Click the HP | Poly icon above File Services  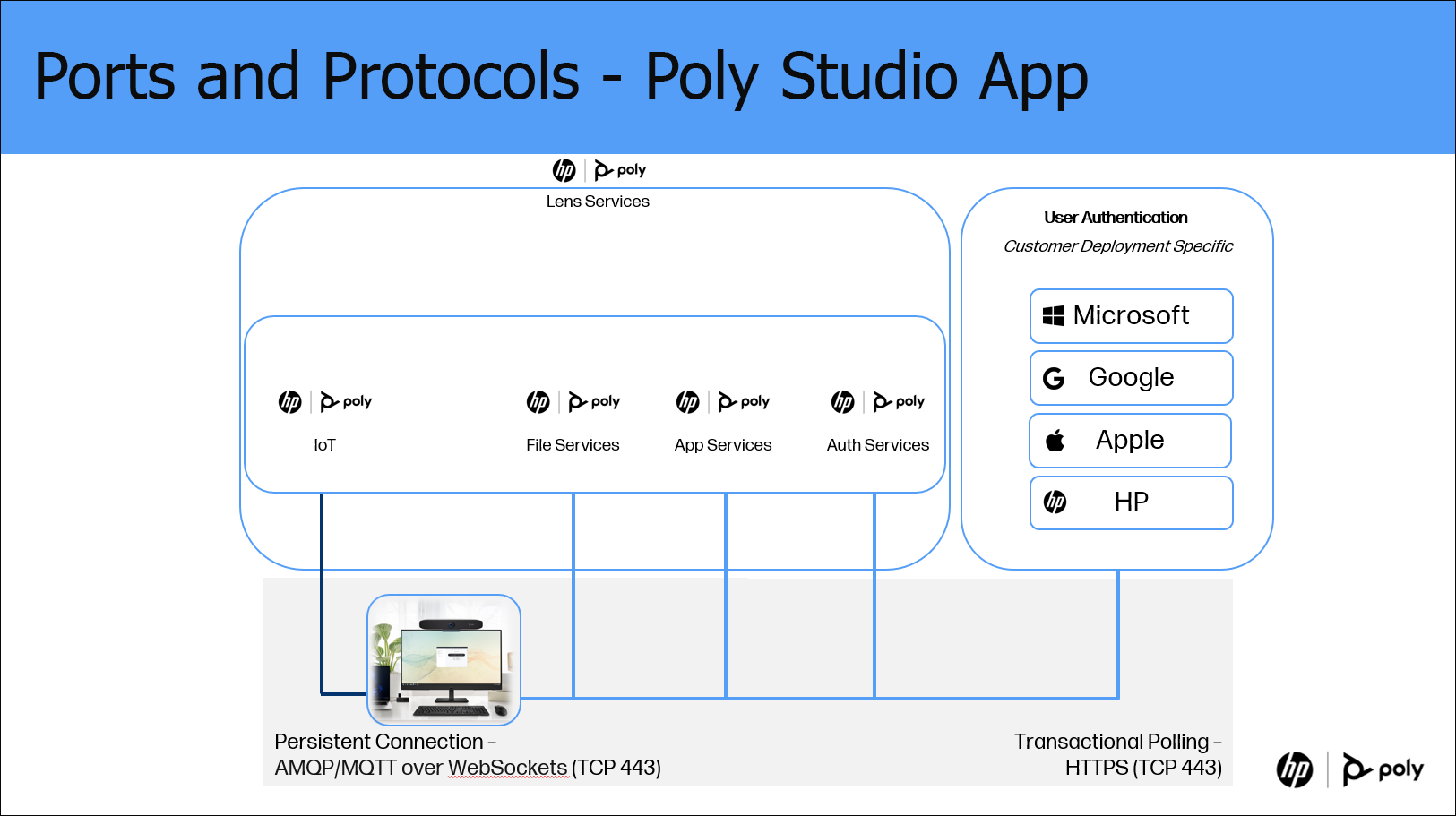coord(572,401)
